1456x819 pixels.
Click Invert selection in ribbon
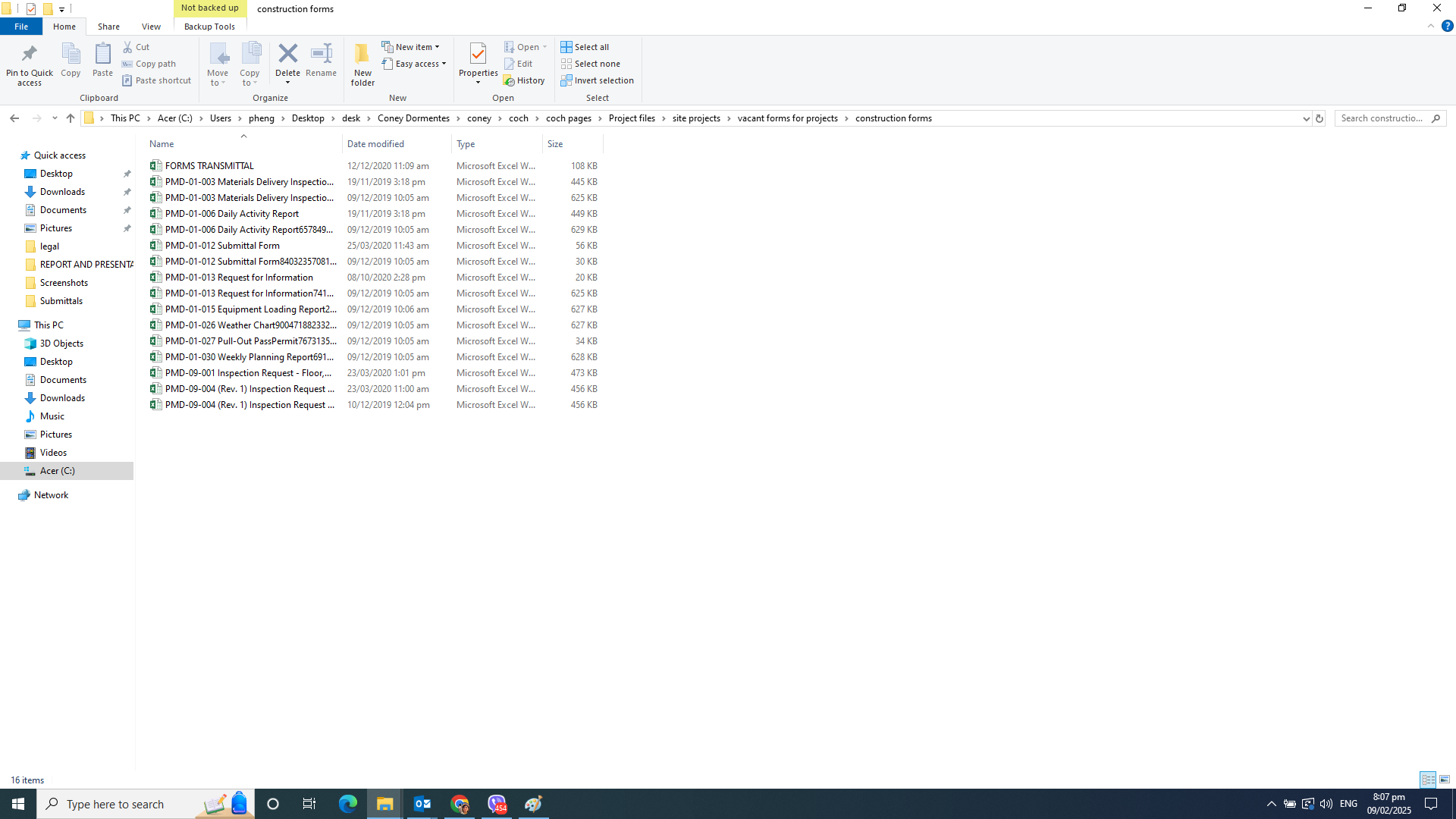(x=597, y=80)
